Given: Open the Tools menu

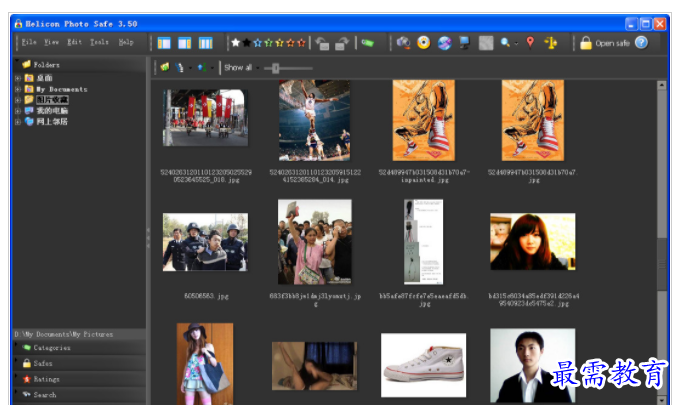Looking at the screenshot, I should tap(99, 43).
